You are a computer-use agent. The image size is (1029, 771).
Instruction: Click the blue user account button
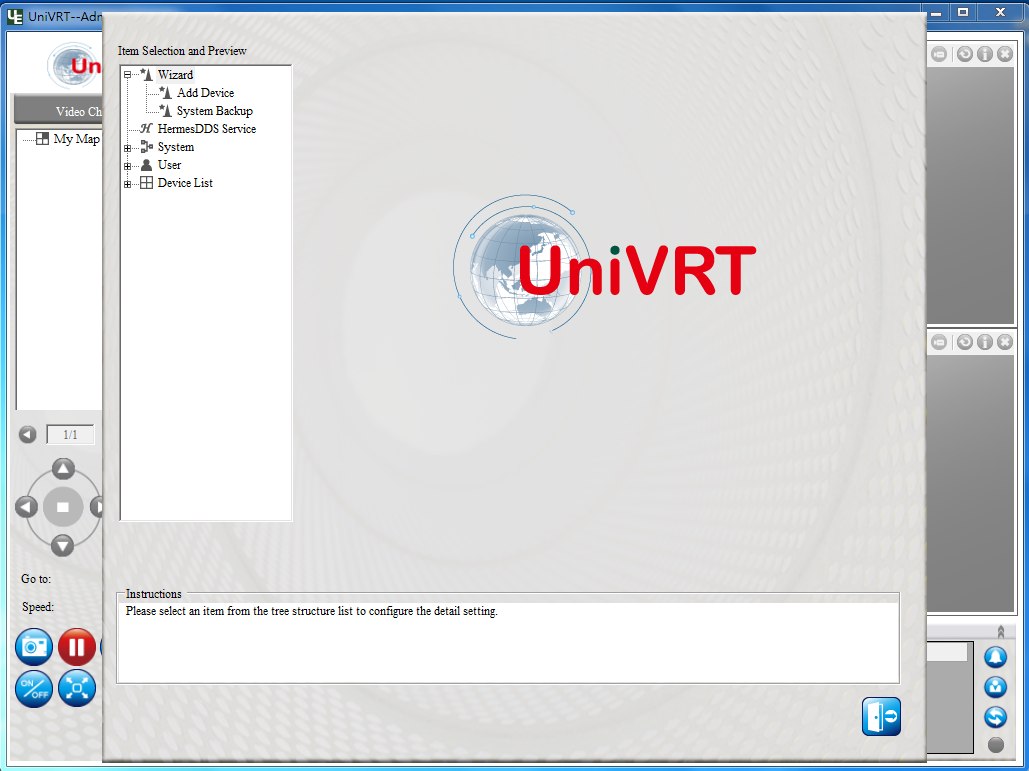pyautogui.click(x=996, y=687)
